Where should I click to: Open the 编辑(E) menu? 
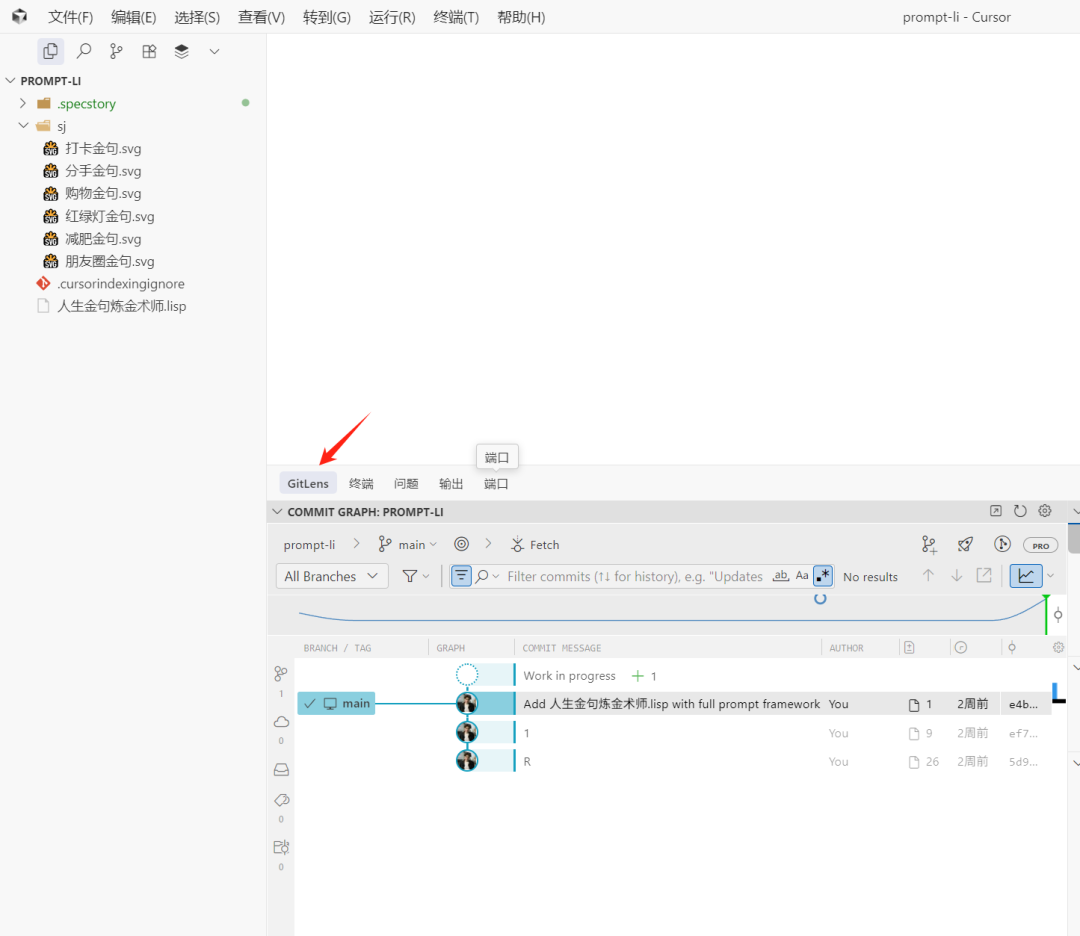(x=134, y=17)
